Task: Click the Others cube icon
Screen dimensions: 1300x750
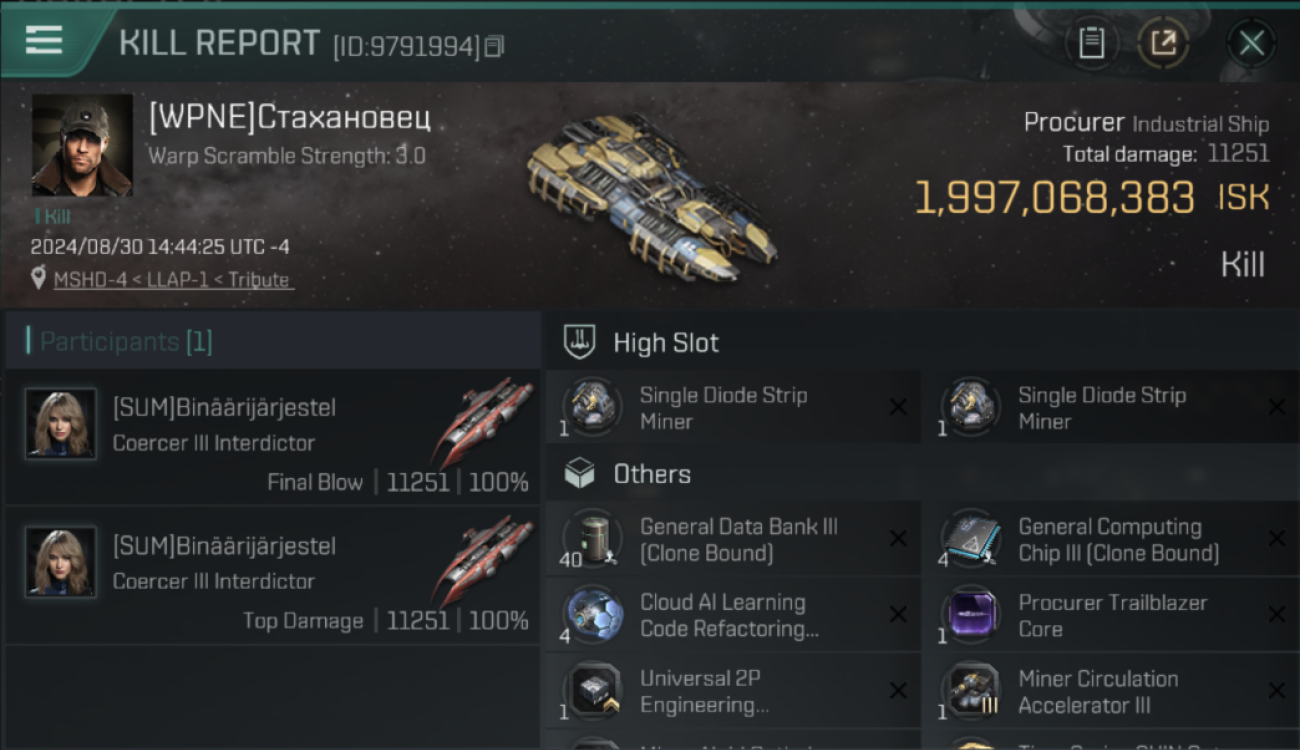Action: (x=580, y=474)
